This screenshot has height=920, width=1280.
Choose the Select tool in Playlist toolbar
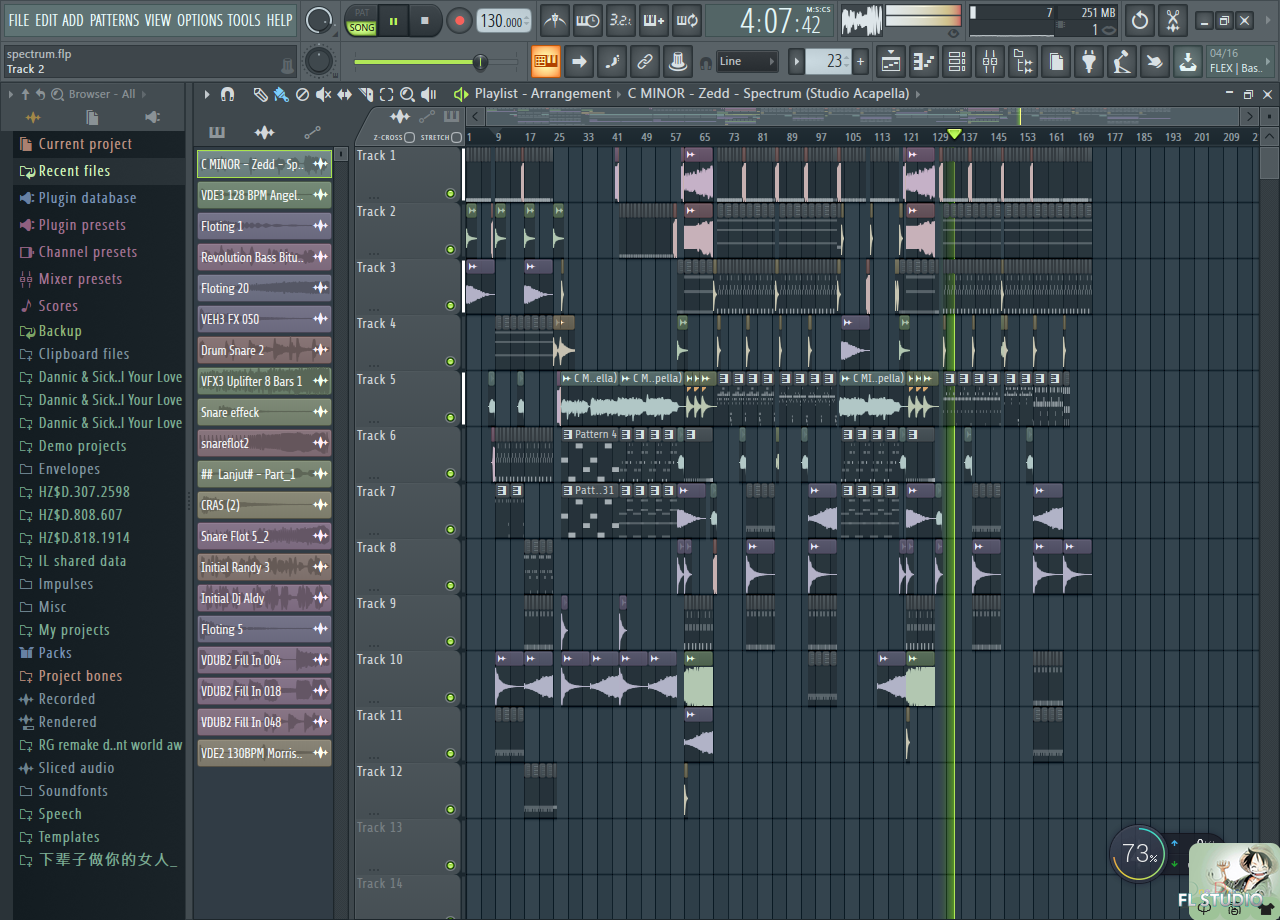[386, 94]
